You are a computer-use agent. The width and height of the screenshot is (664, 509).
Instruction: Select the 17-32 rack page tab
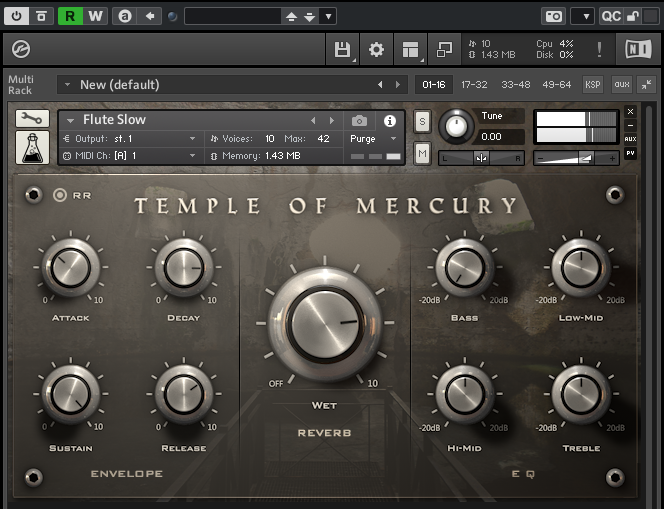pos(474,85)
